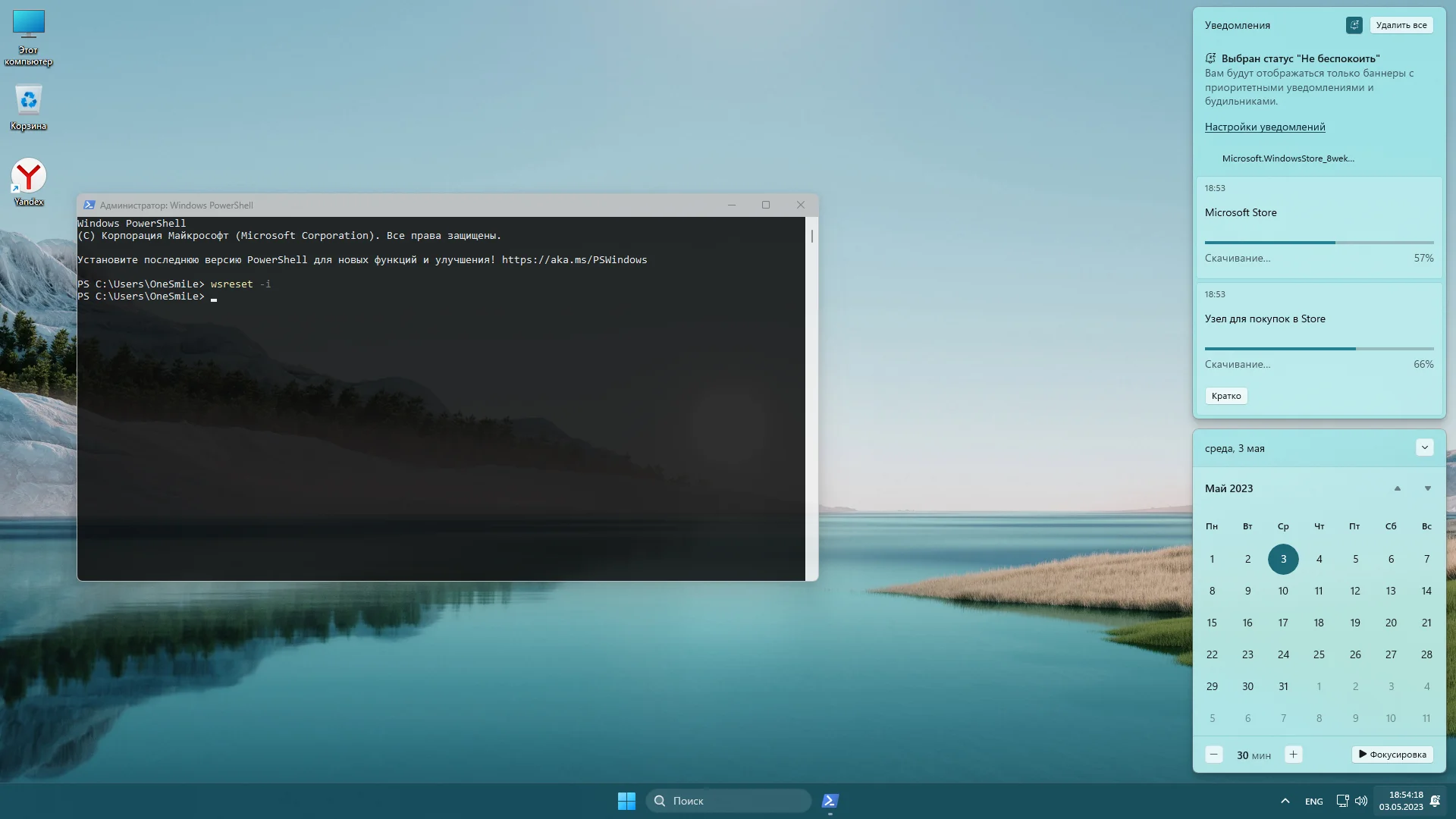Go to previous month with up arrow
This screenshot has width=1456, height=819.
coord(1397,488)
